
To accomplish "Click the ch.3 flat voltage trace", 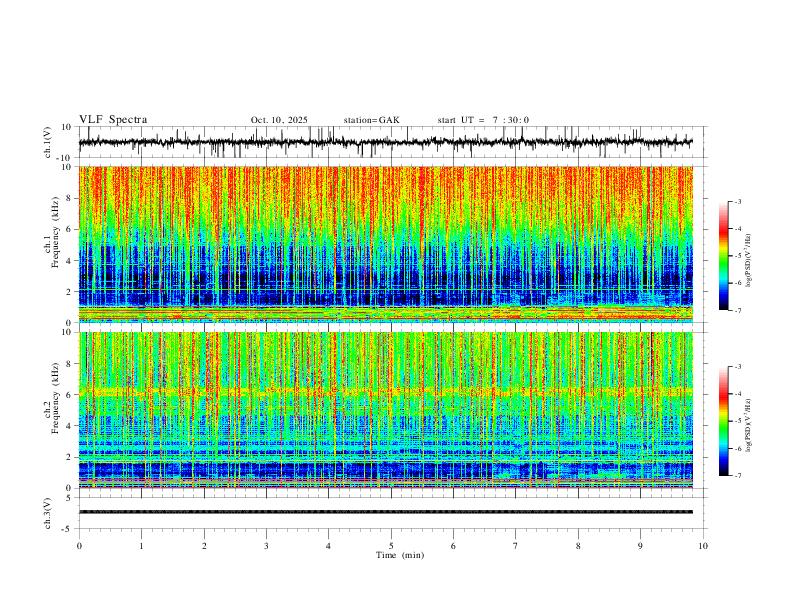I will [x=385, y=512].
